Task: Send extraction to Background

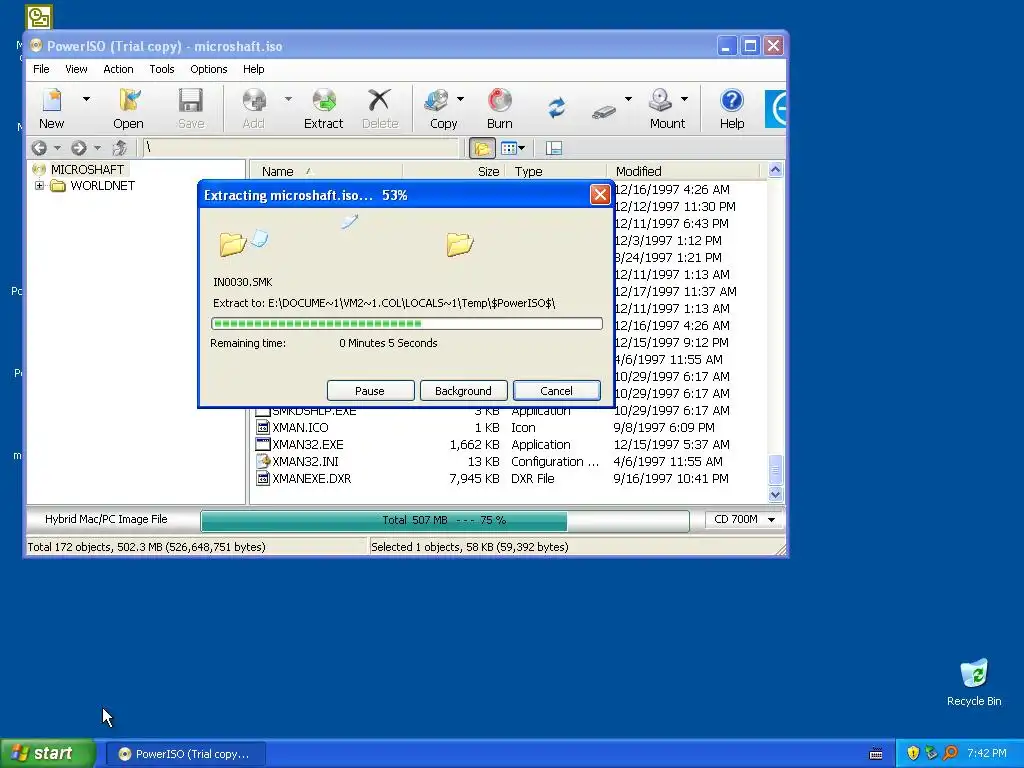Action: (464, 391)
